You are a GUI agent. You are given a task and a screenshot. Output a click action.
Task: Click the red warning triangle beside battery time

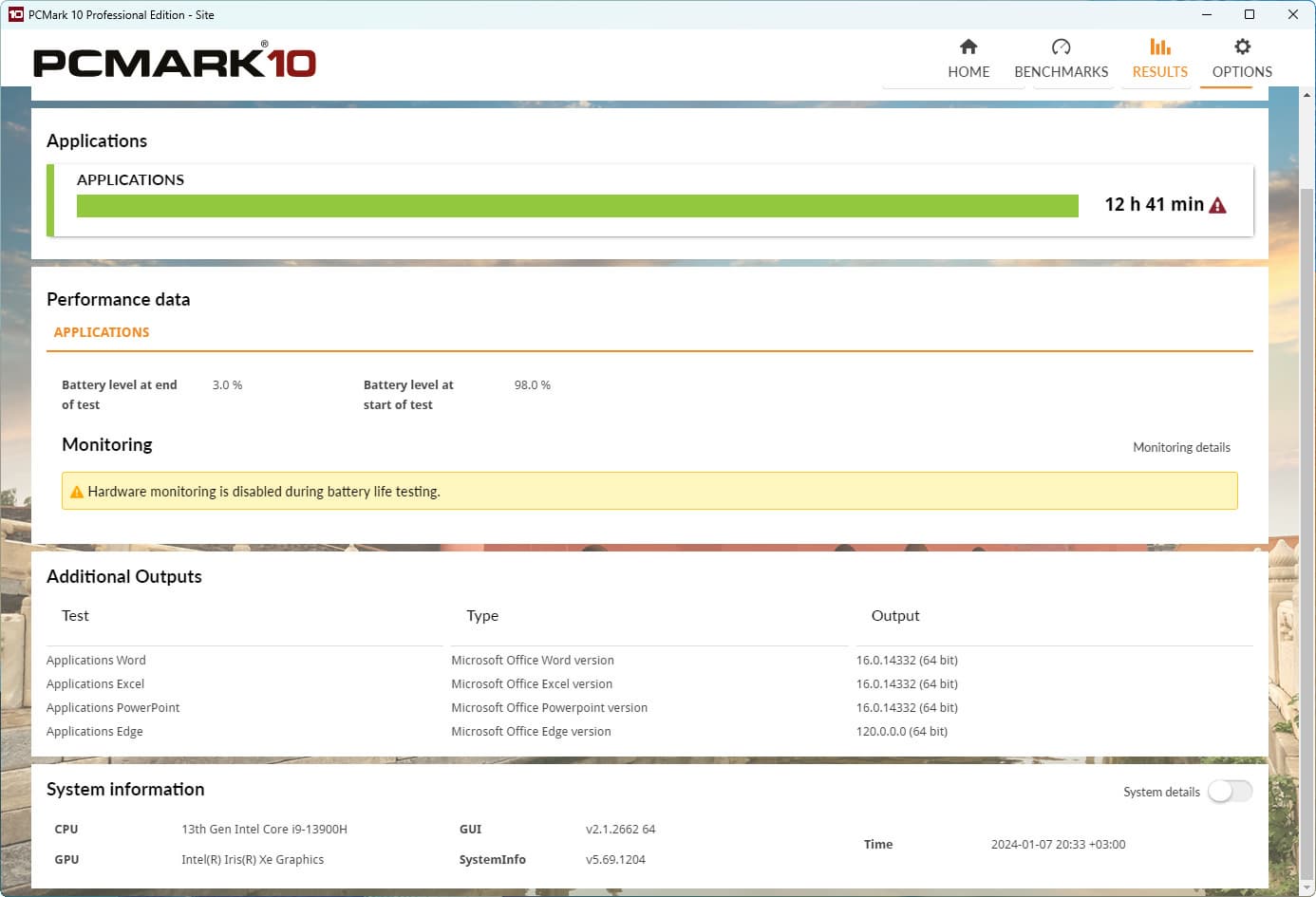click(1218, 205)
